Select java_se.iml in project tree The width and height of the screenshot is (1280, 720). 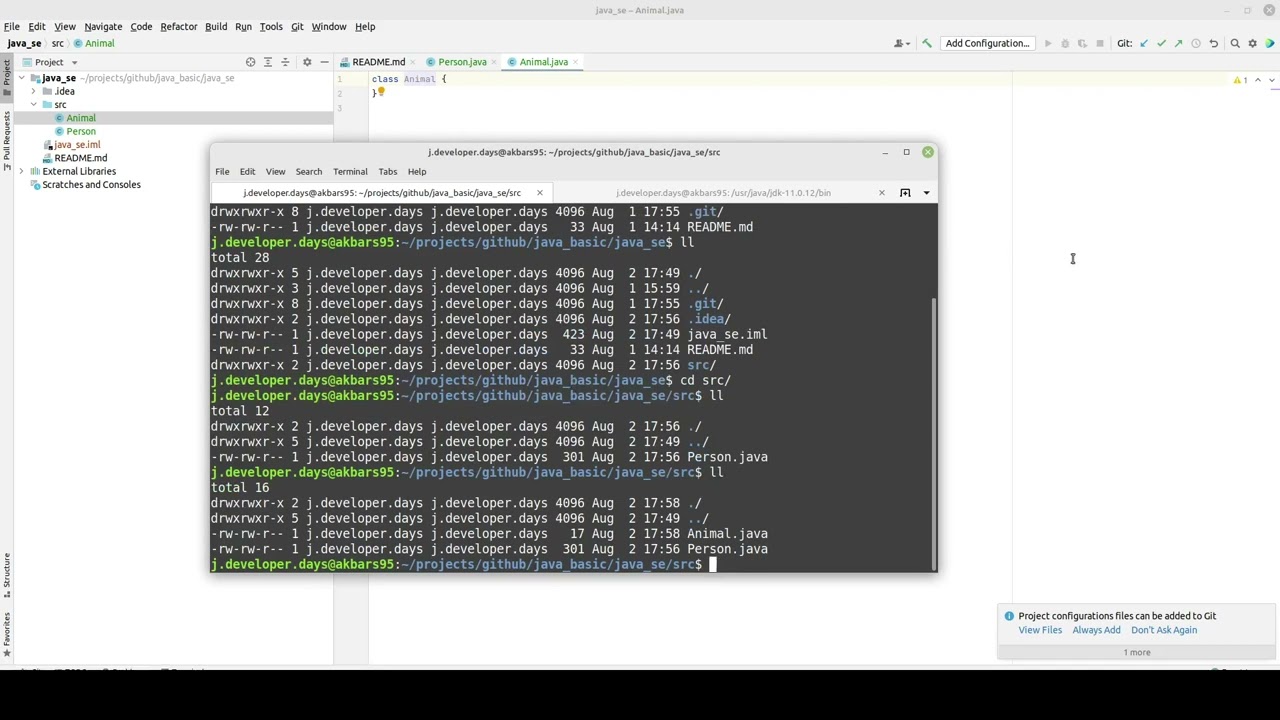[77, 145]
